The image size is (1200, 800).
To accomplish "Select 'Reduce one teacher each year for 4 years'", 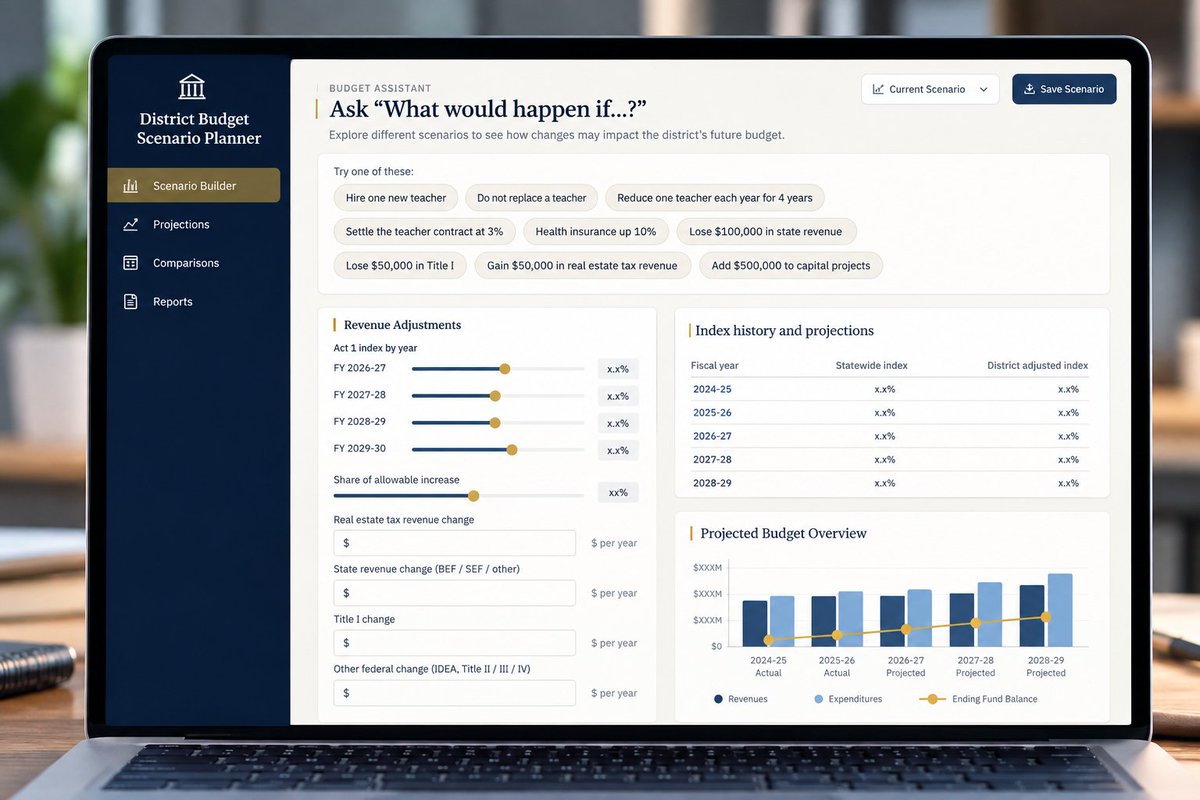I will tap(715, 198).
